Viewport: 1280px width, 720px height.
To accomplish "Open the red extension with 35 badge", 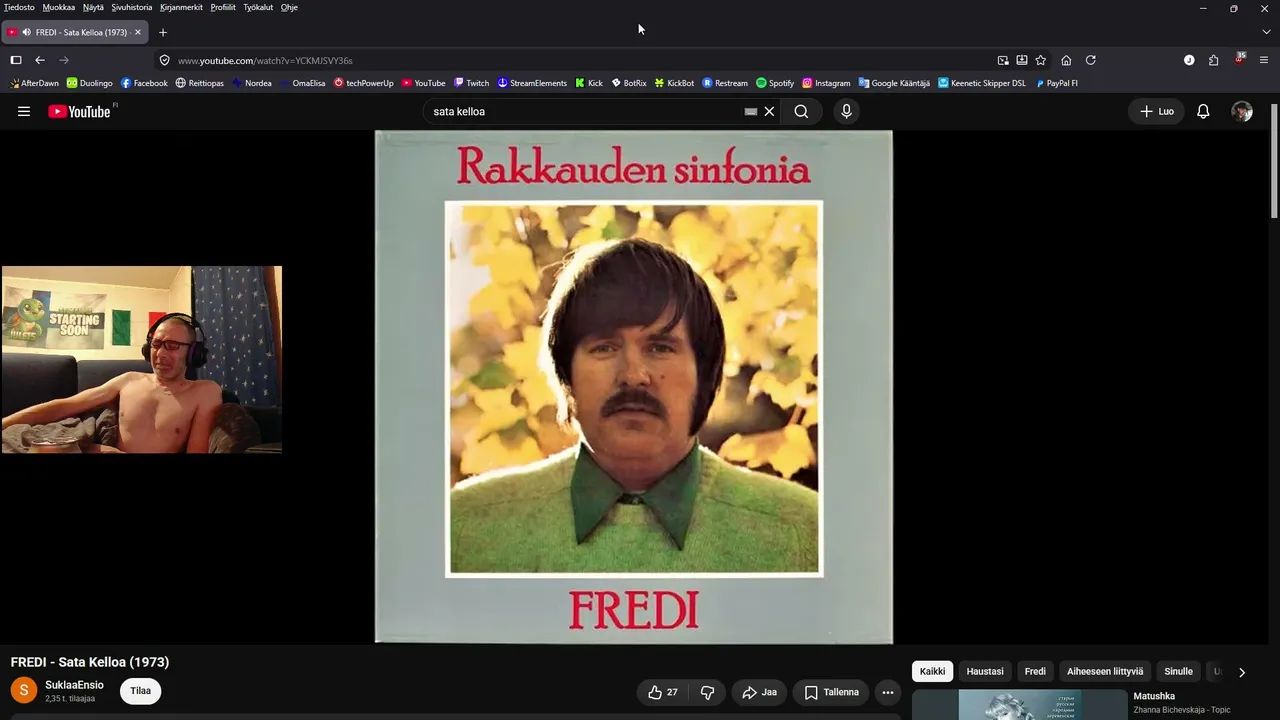I will point(1240,59).
